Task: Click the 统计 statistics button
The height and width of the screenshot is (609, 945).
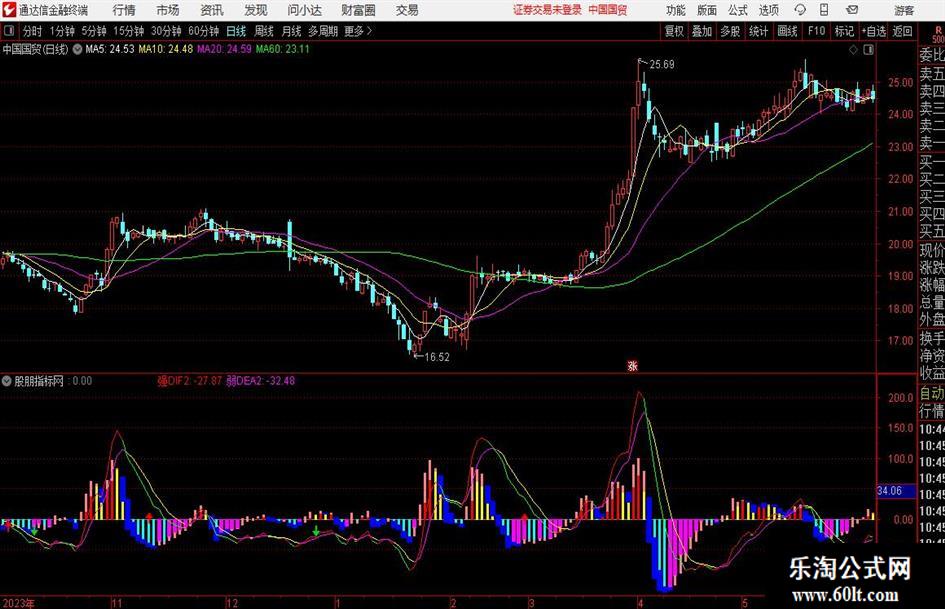Action: (x=758, y=31)
